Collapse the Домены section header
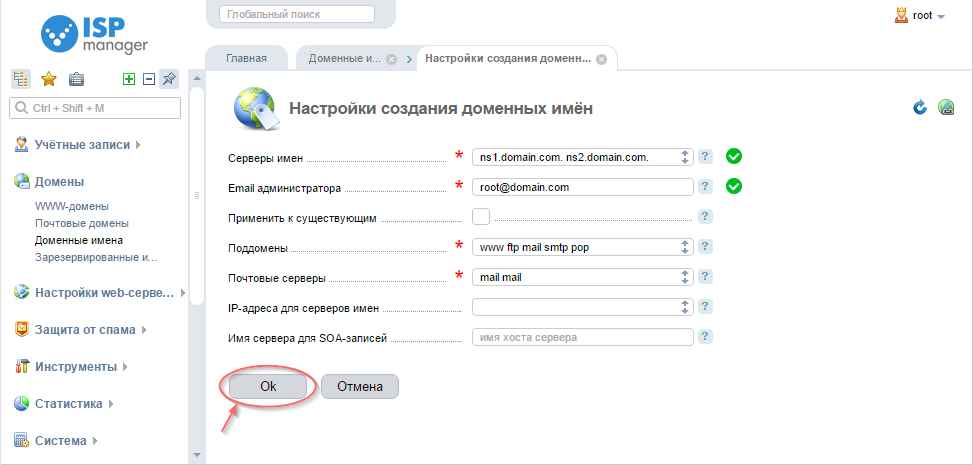The image size is (973, 465). click(60, 181)
